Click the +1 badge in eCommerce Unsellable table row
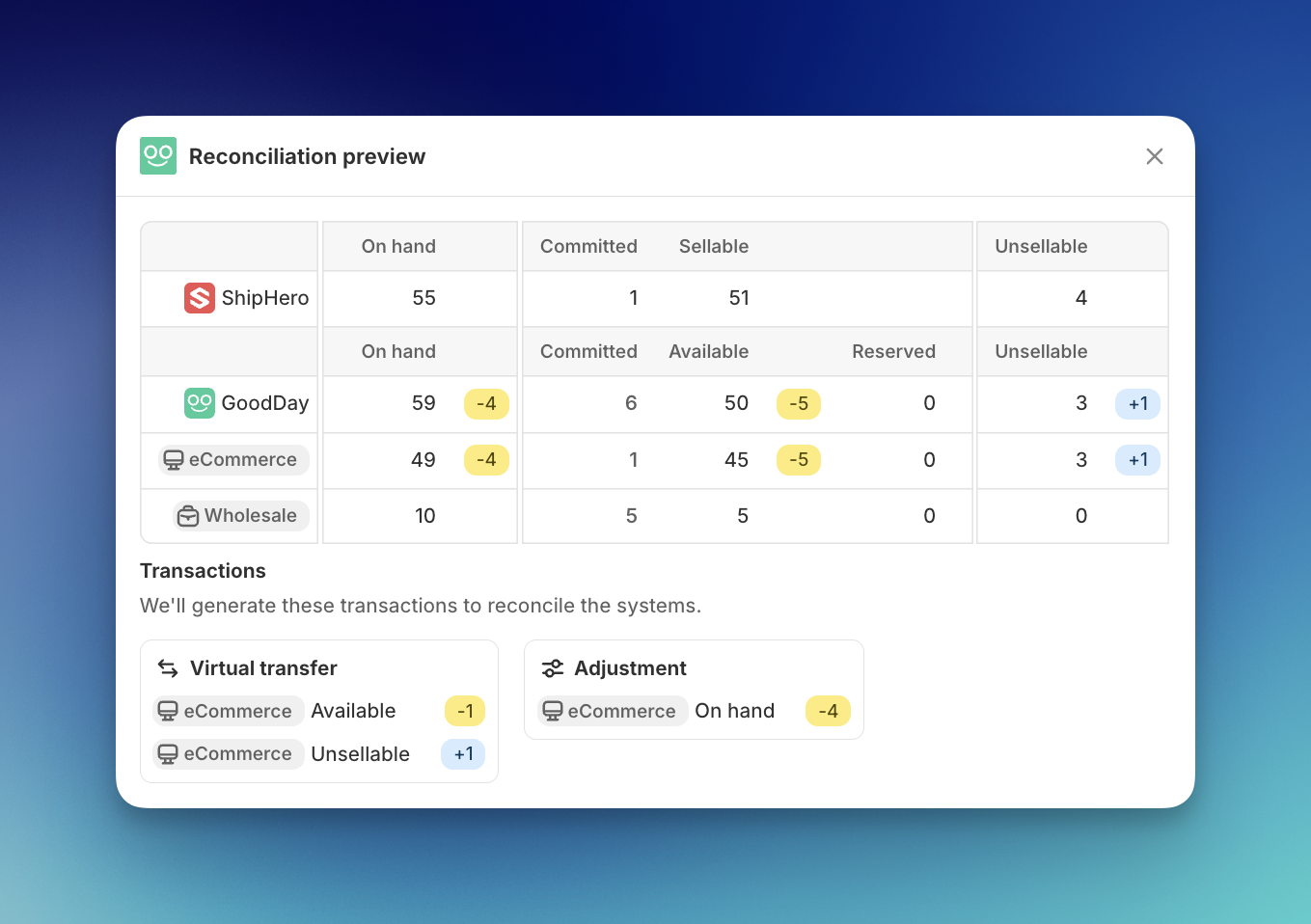 (x=1137, y=460)
